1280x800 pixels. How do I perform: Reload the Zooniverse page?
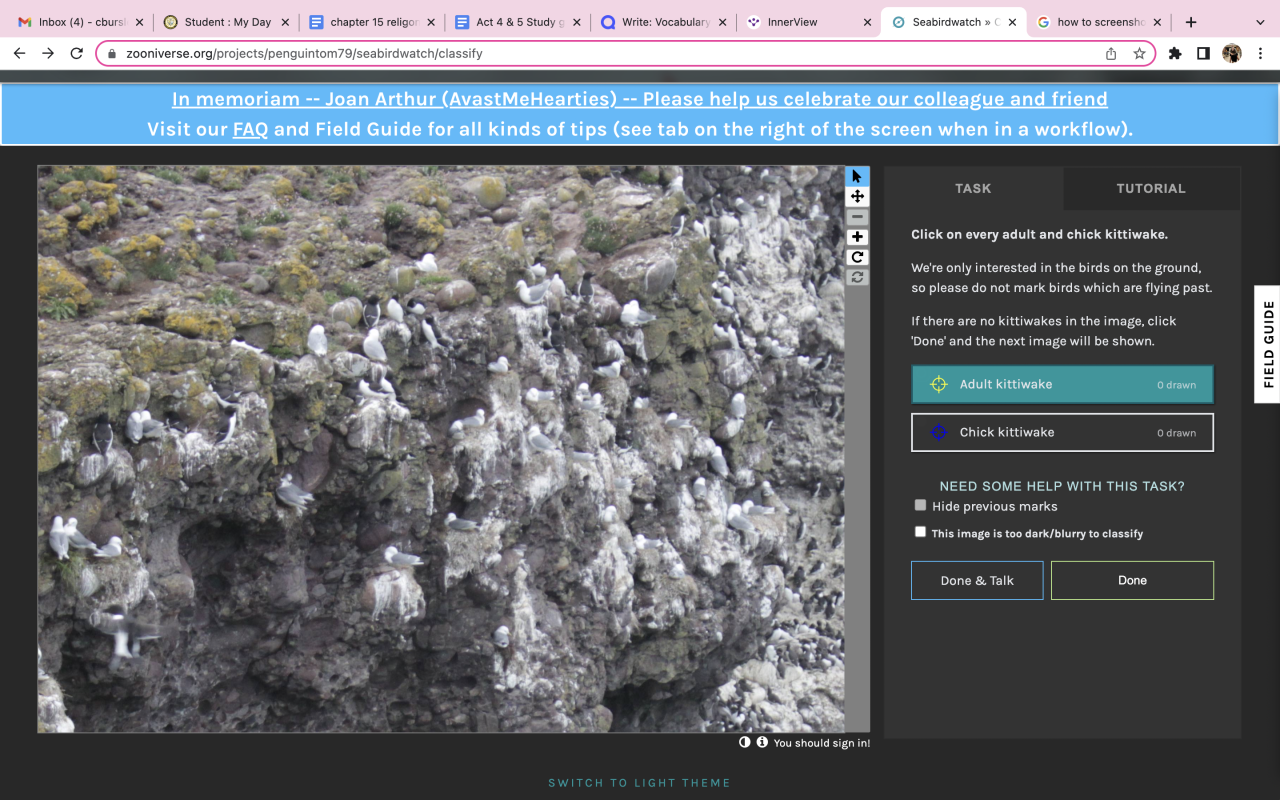point(77,53)
